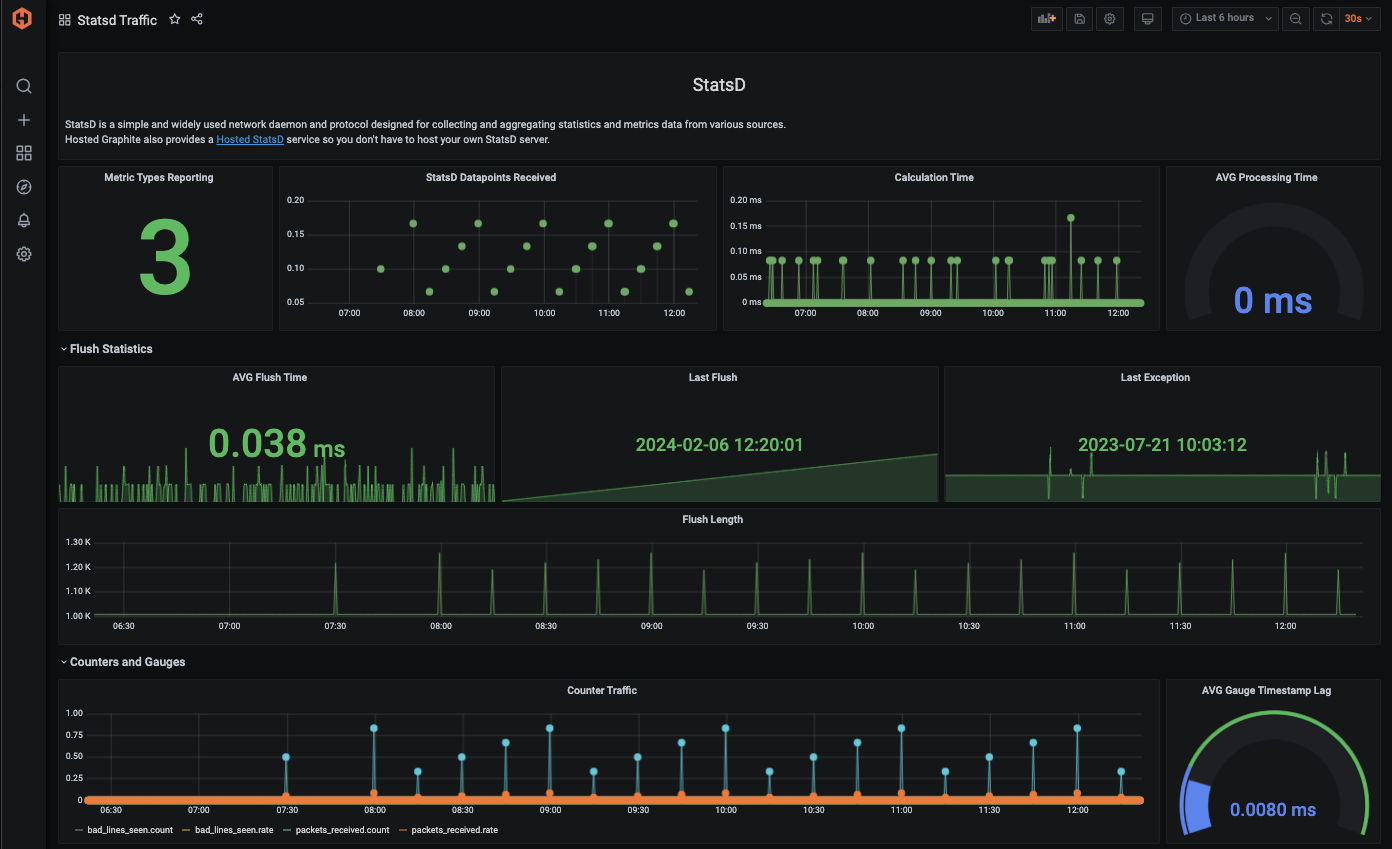Cycle view mode with monitor icon
Viewport: 1392px width, 849px height.
[x=1148, y=18]
